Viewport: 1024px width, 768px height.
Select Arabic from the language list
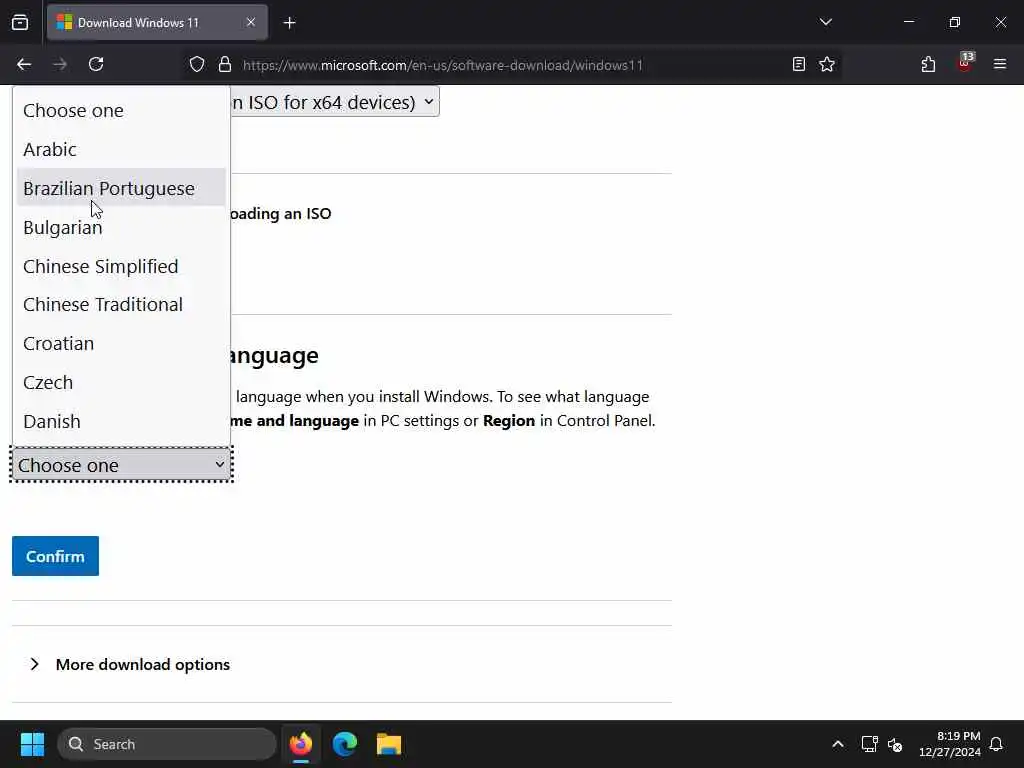tap(121, 150)
